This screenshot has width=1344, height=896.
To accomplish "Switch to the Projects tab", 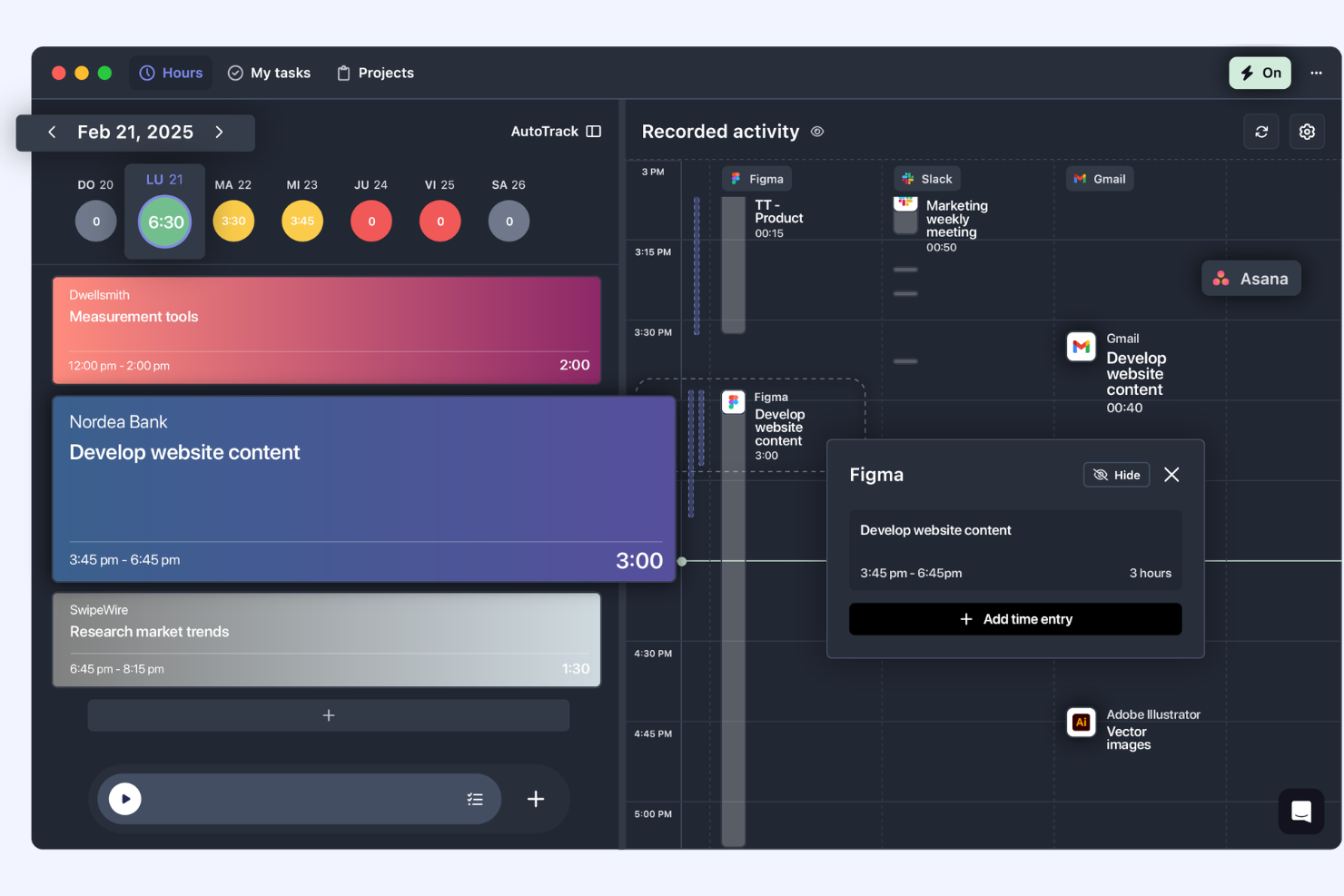I will pyautogui.click(x=375, y=73).
